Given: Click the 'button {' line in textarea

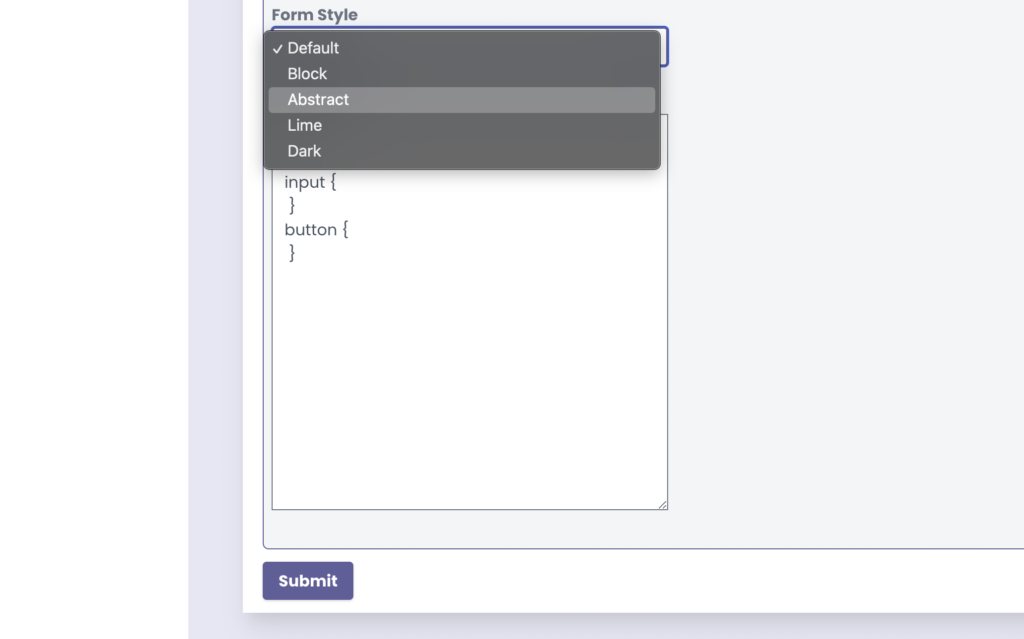Looking at the screenshot, I should tap(316, 229).
